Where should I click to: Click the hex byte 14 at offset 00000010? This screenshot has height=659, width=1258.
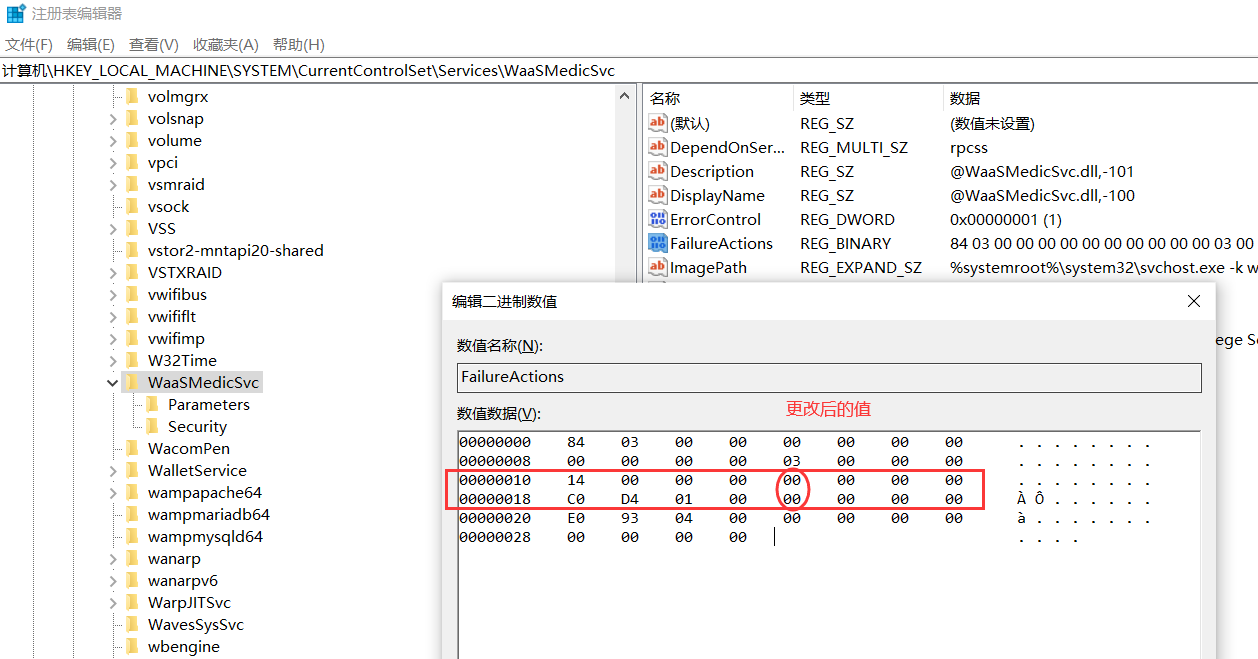pyautogui.click(x=575, y=480)
